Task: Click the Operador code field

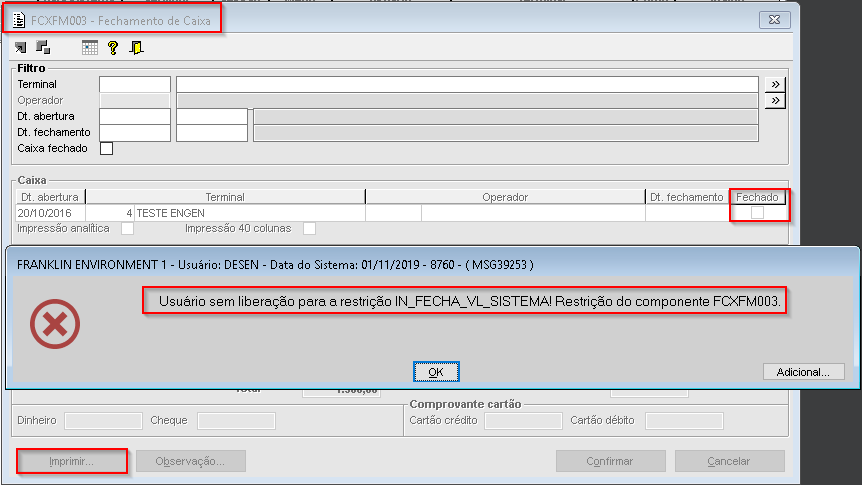Action: 135,101
